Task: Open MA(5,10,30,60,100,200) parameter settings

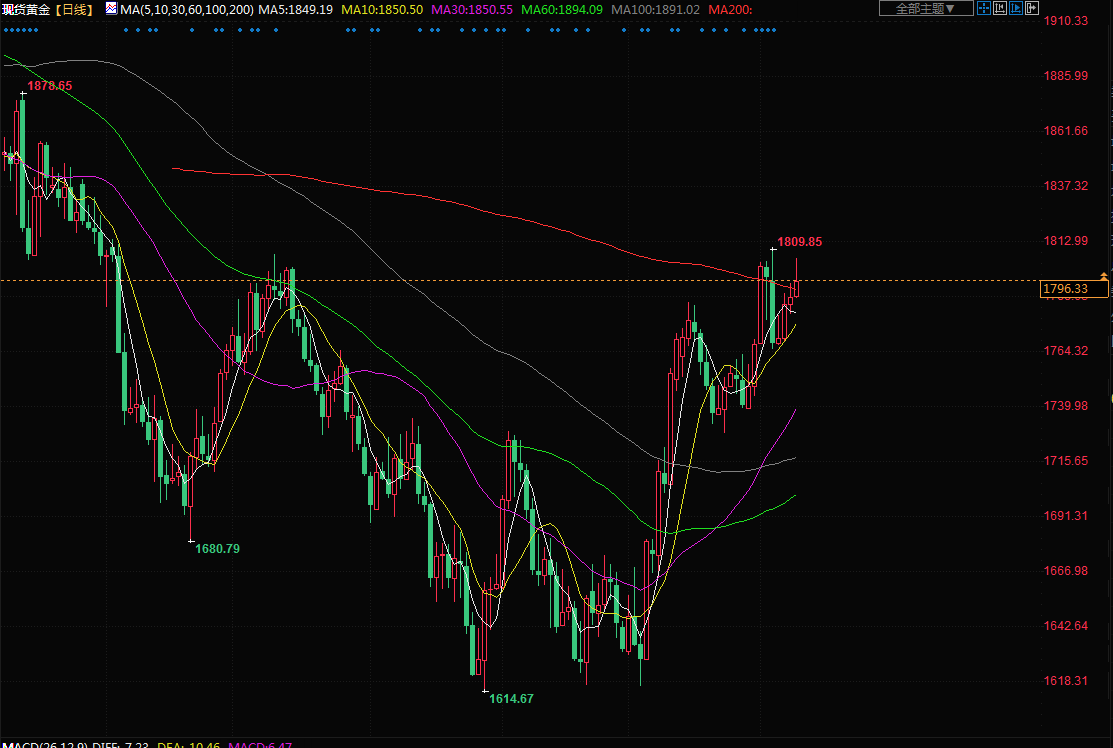Action: [186, 9]
